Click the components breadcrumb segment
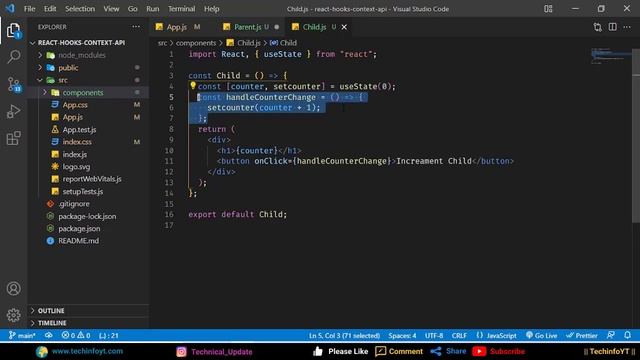640x360 pixels. point(196,43)
